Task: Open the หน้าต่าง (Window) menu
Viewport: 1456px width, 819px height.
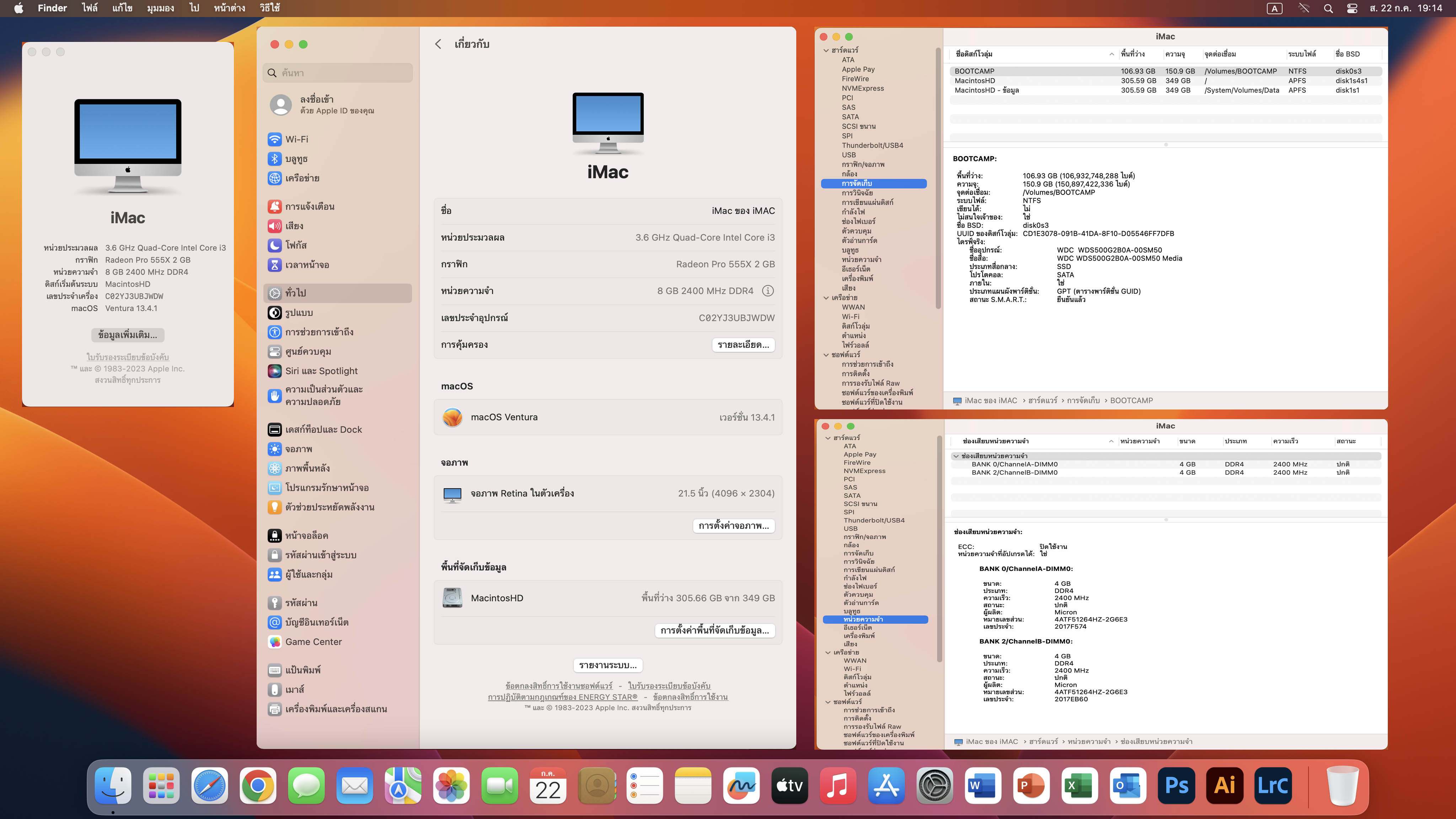Action: tap(229, 8)
